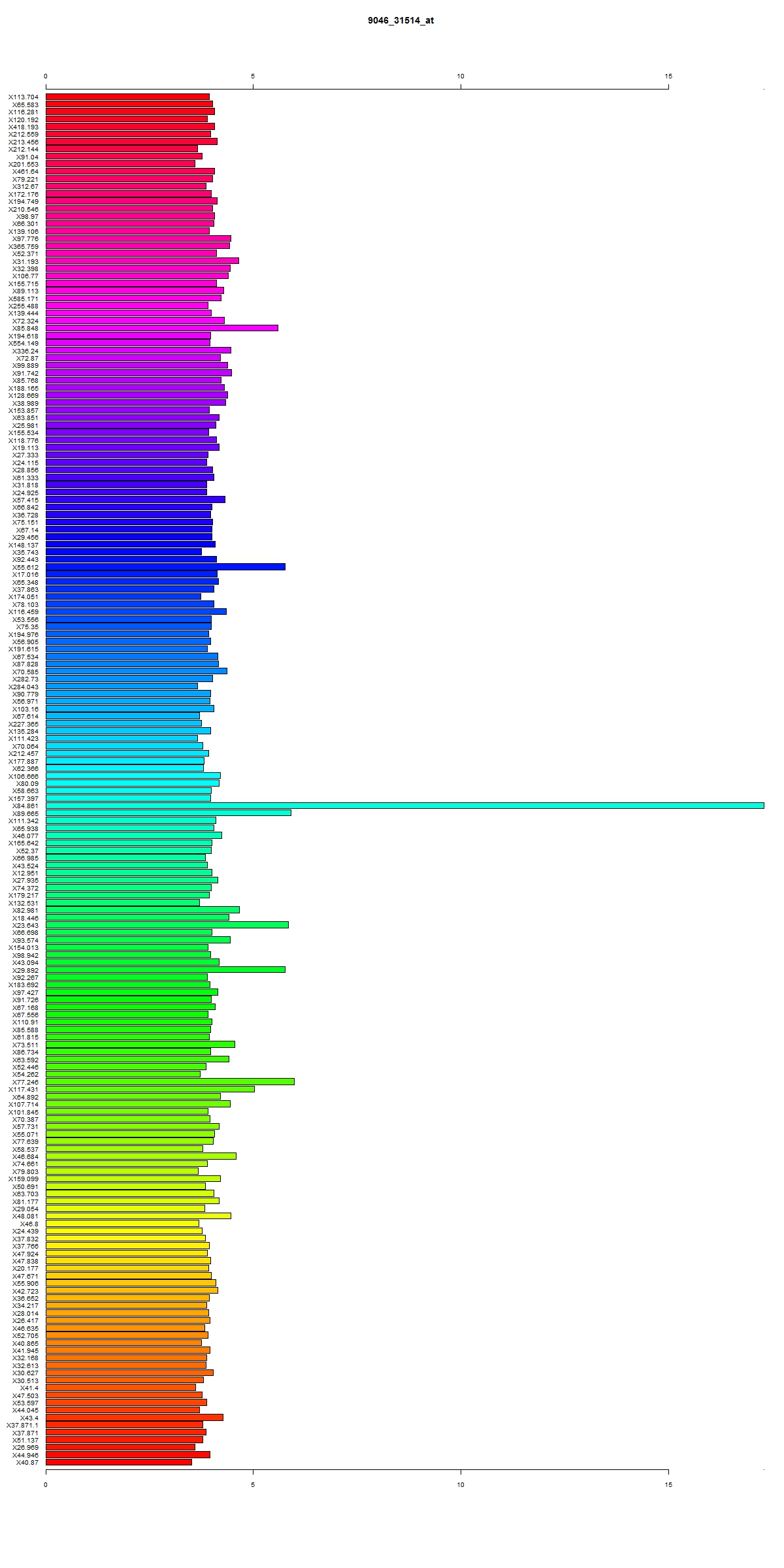The image size is (784, 1568).
Task: Select the X183.692 label
Action: click(24, 985)
